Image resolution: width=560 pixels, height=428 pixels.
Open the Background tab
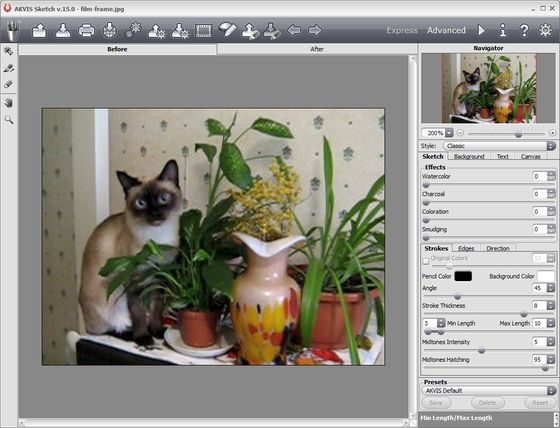(469, 156)
